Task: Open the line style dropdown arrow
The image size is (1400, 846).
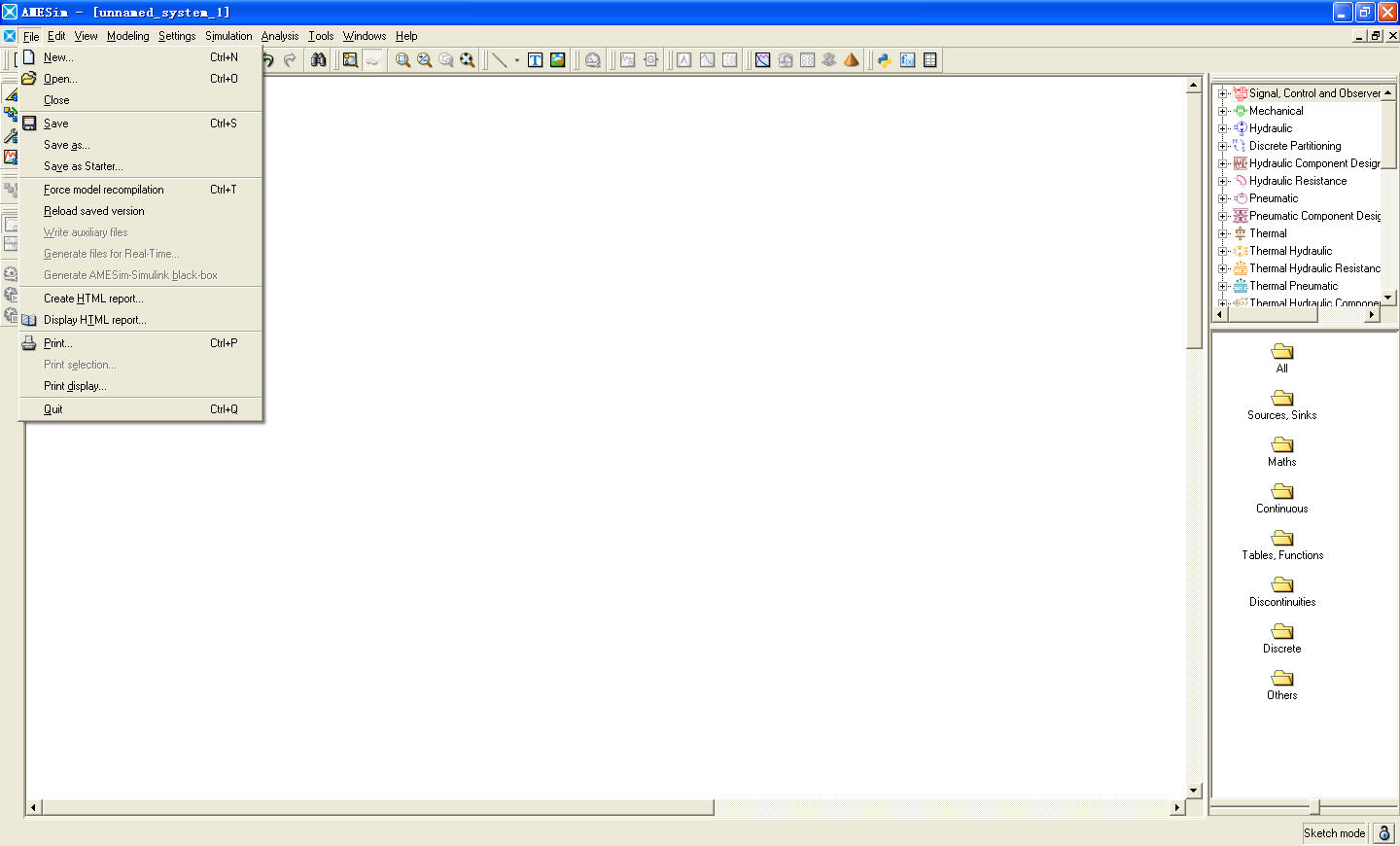Action: [x=516, y=60]
